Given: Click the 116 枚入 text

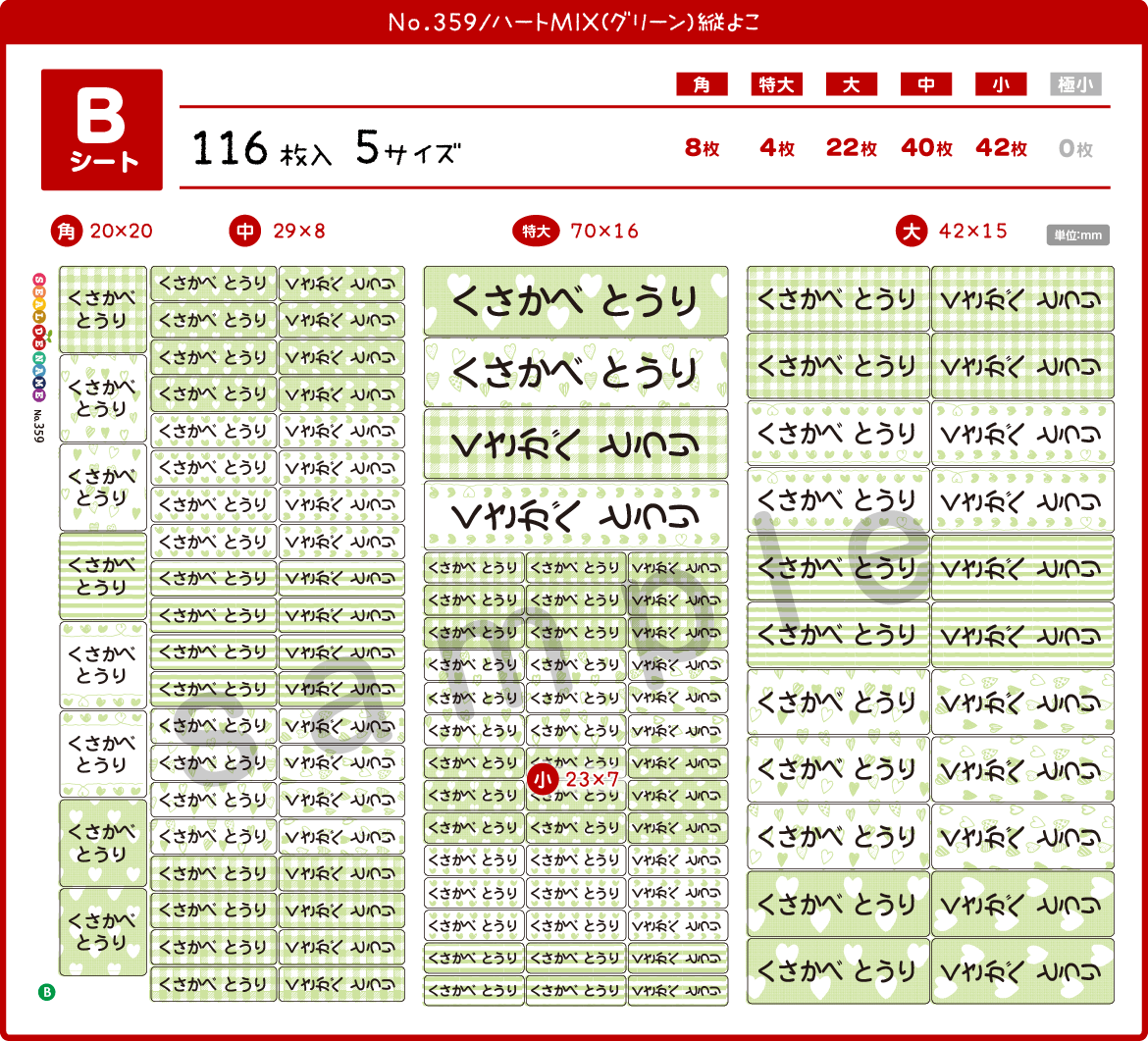Looking at the screenshot, I should pos(262,148).
